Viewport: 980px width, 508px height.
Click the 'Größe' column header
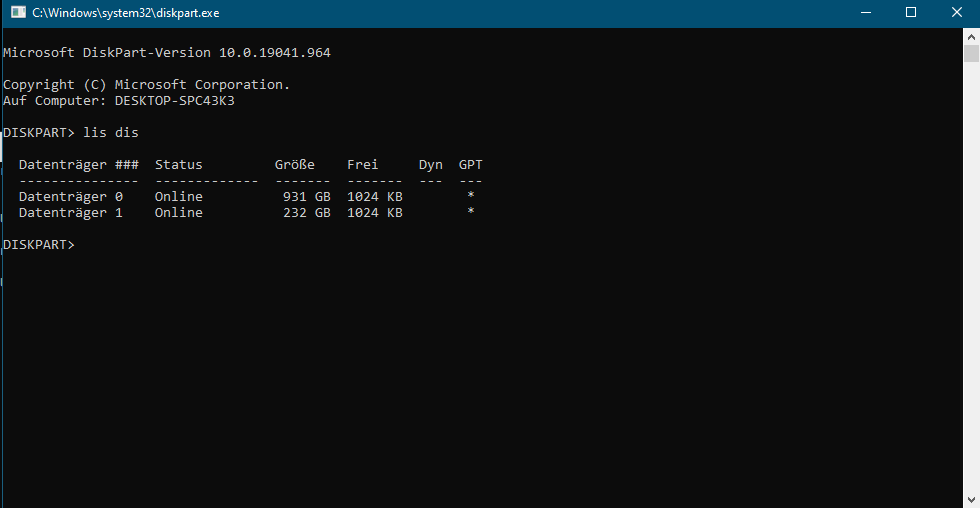(294, 165)
